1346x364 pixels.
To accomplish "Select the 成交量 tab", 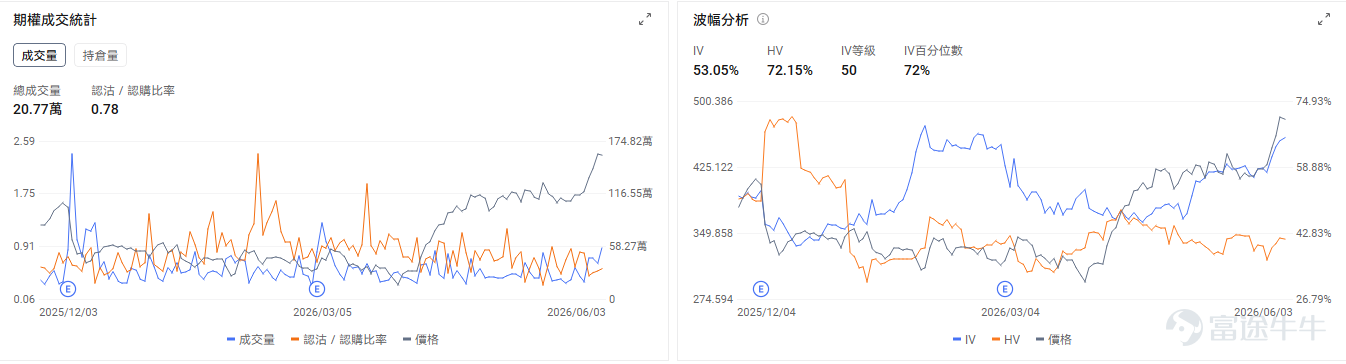I will coord(39,55).
